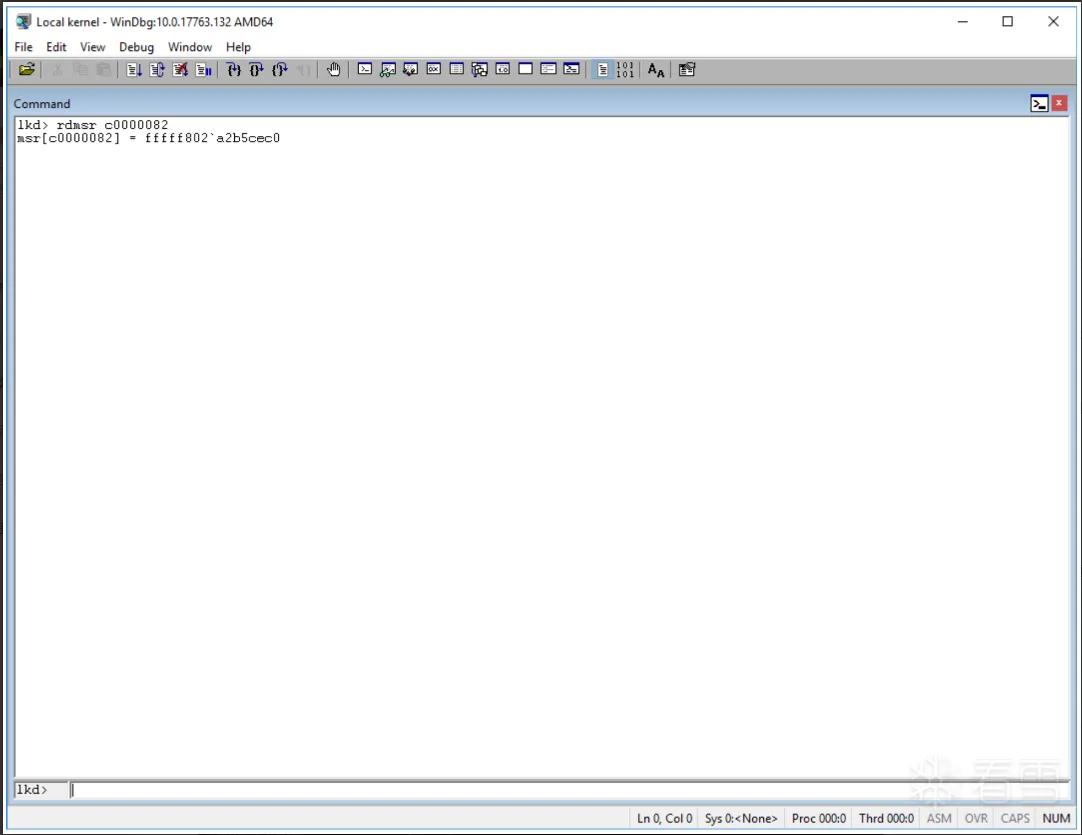Screen dimensions: 1082x835
Task: Click the NUM status bar indicator
Action: click(1056, 818)
